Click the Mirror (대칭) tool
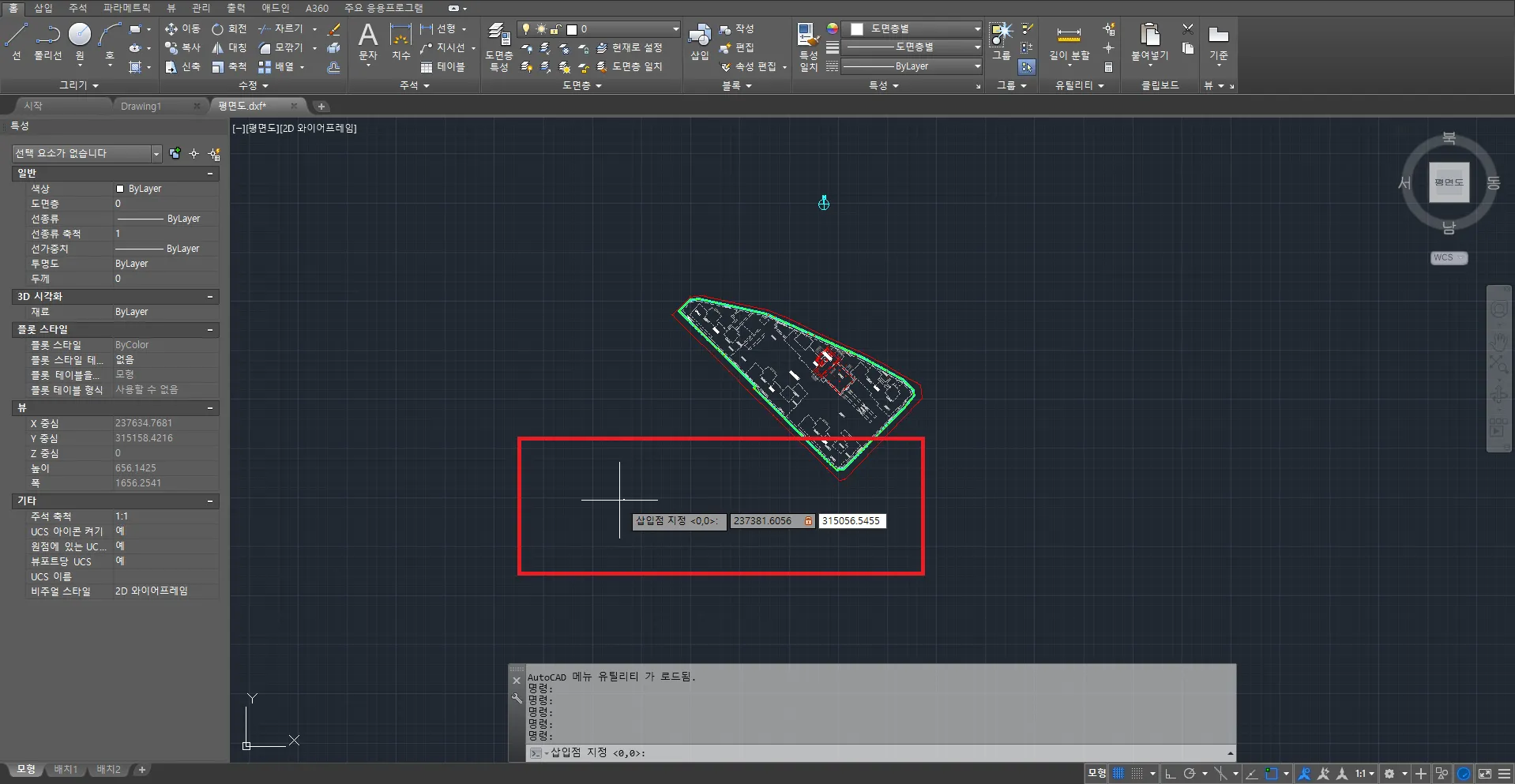Screen dimensions: 1515x784 229,48
